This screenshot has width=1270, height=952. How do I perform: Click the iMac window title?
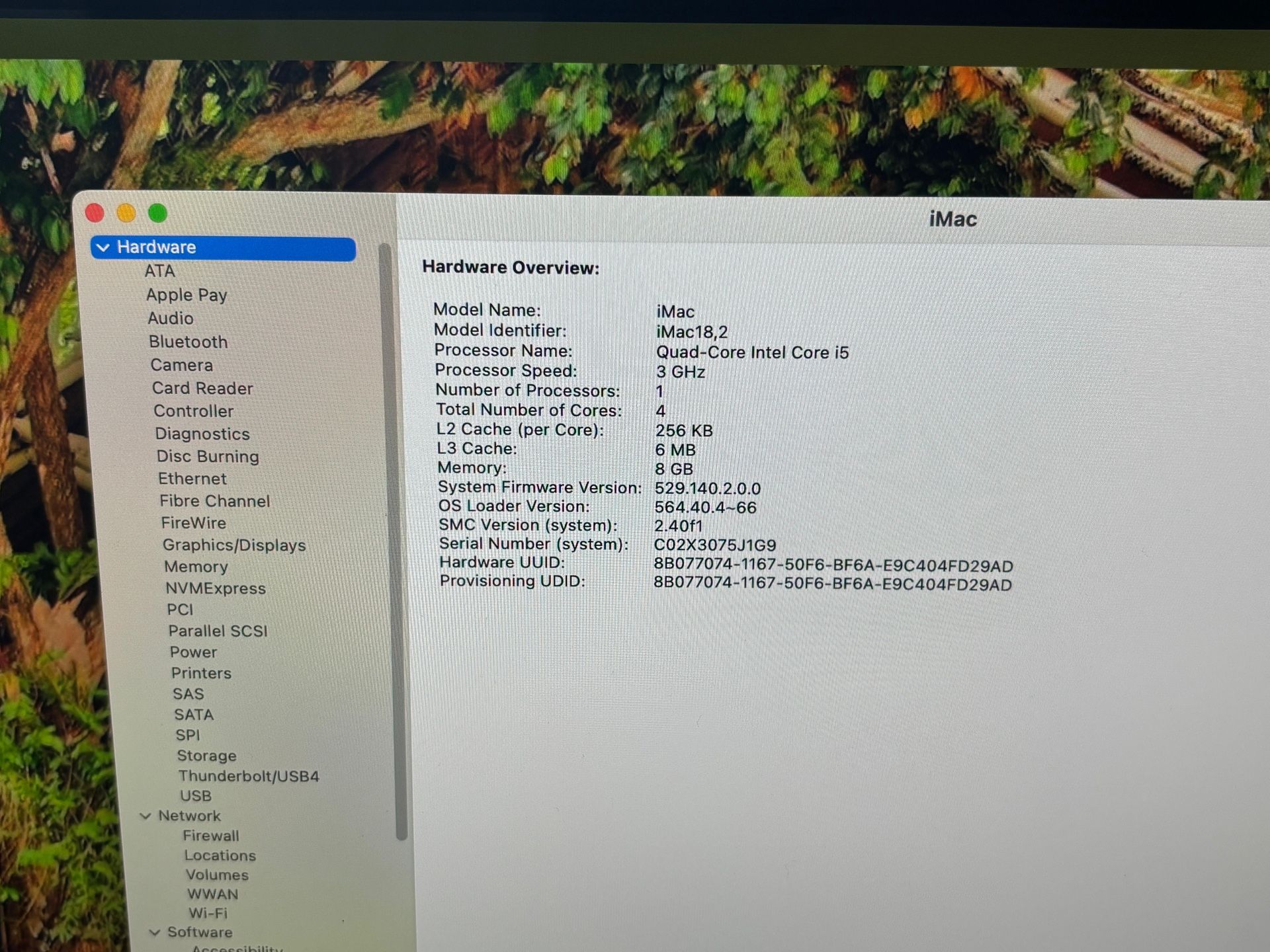pos(952,219)
